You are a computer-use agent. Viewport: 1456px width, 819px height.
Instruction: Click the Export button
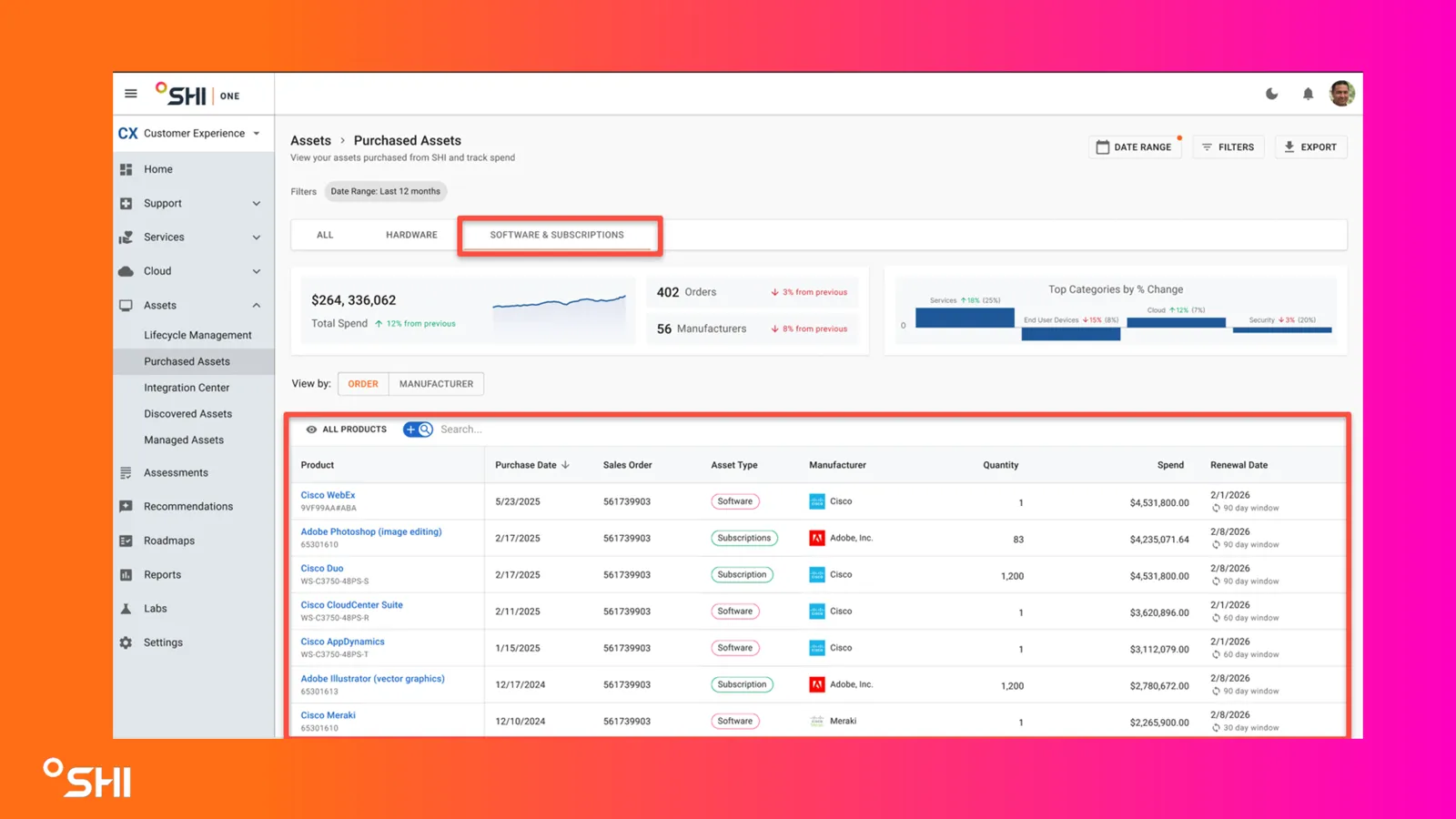coord(1310,147)
